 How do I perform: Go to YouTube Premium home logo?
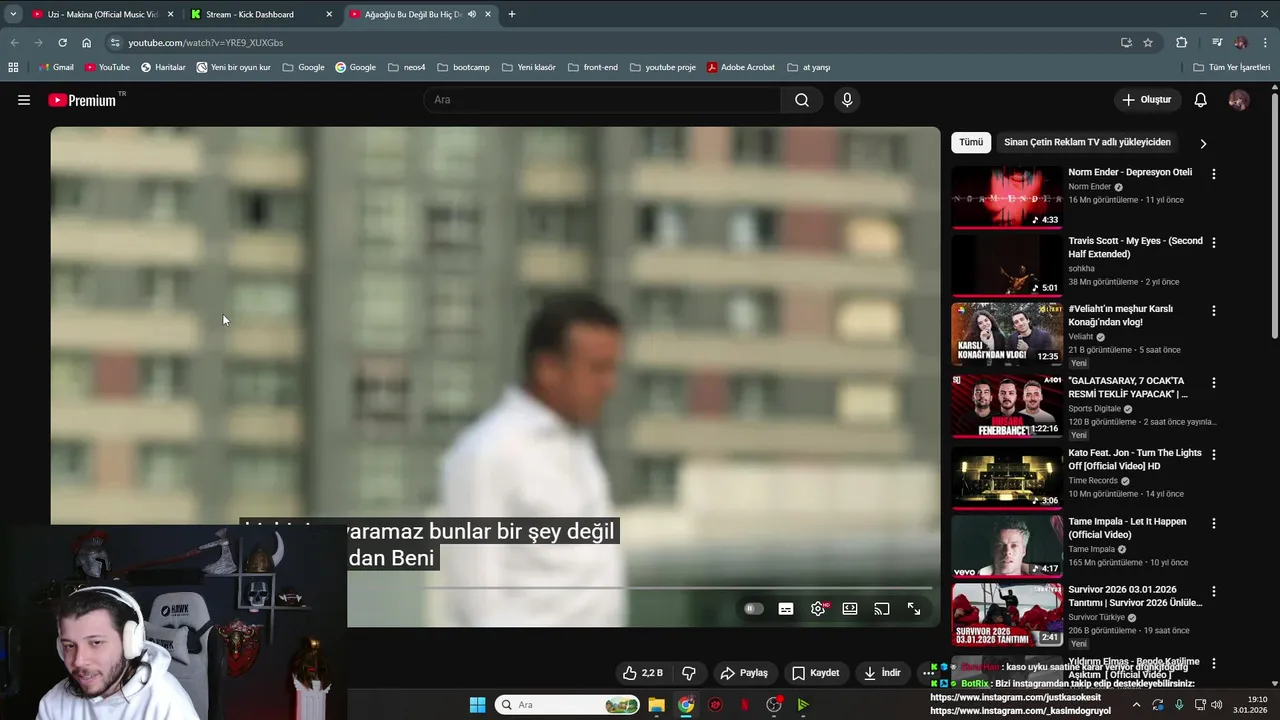(82, 100)
